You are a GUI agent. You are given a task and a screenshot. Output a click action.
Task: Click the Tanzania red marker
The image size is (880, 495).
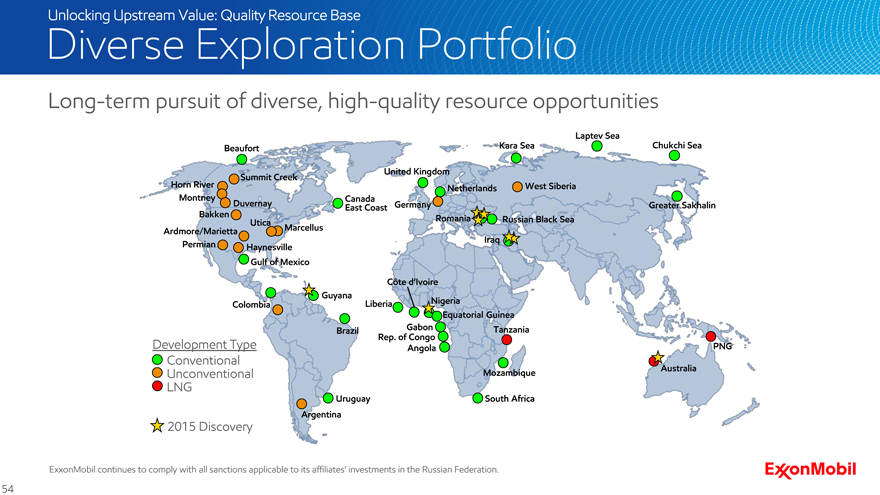507,340
